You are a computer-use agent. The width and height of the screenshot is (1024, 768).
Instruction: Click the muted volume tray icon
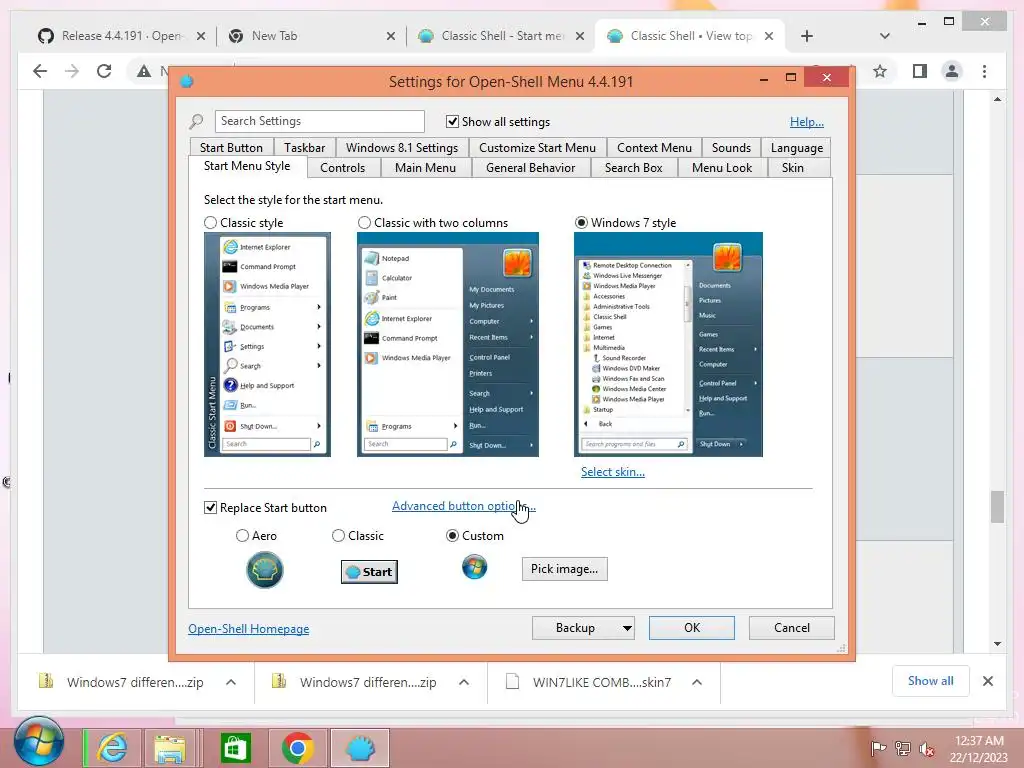(x=926, y=748)
